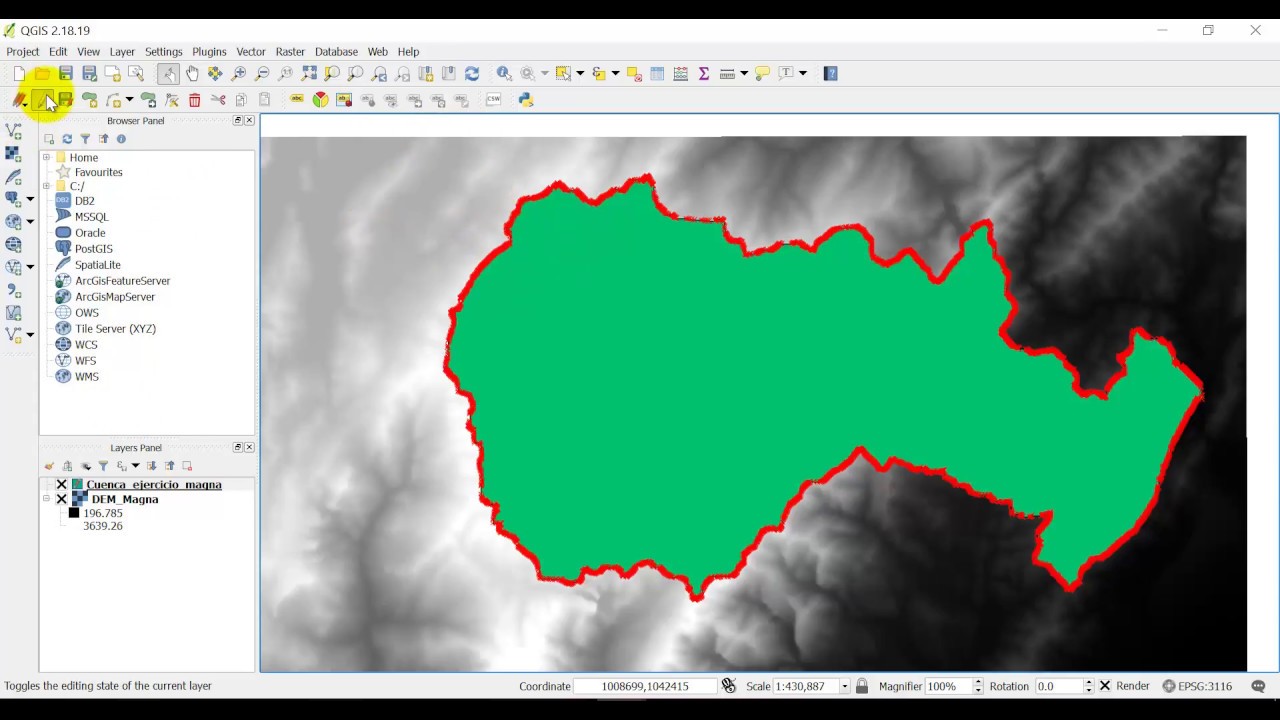Click the Add Raster Layer icon in the side toolbar
Viewport: 1280px width, 720px height.
[x=13, y=154]
